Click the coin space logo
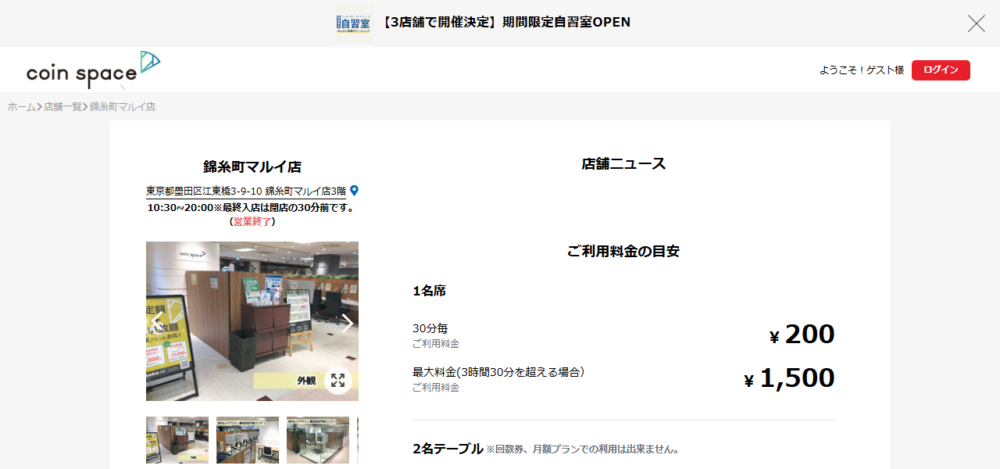Viewport: 1000px width, 469px height. 93,70
